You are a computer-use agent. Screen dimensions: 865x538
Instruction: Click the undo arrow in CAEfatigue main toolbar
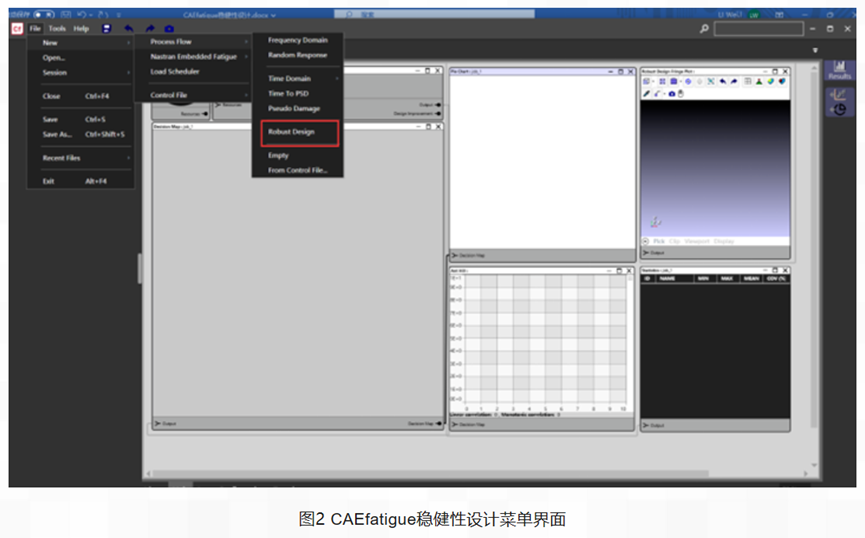pos(129,28)
